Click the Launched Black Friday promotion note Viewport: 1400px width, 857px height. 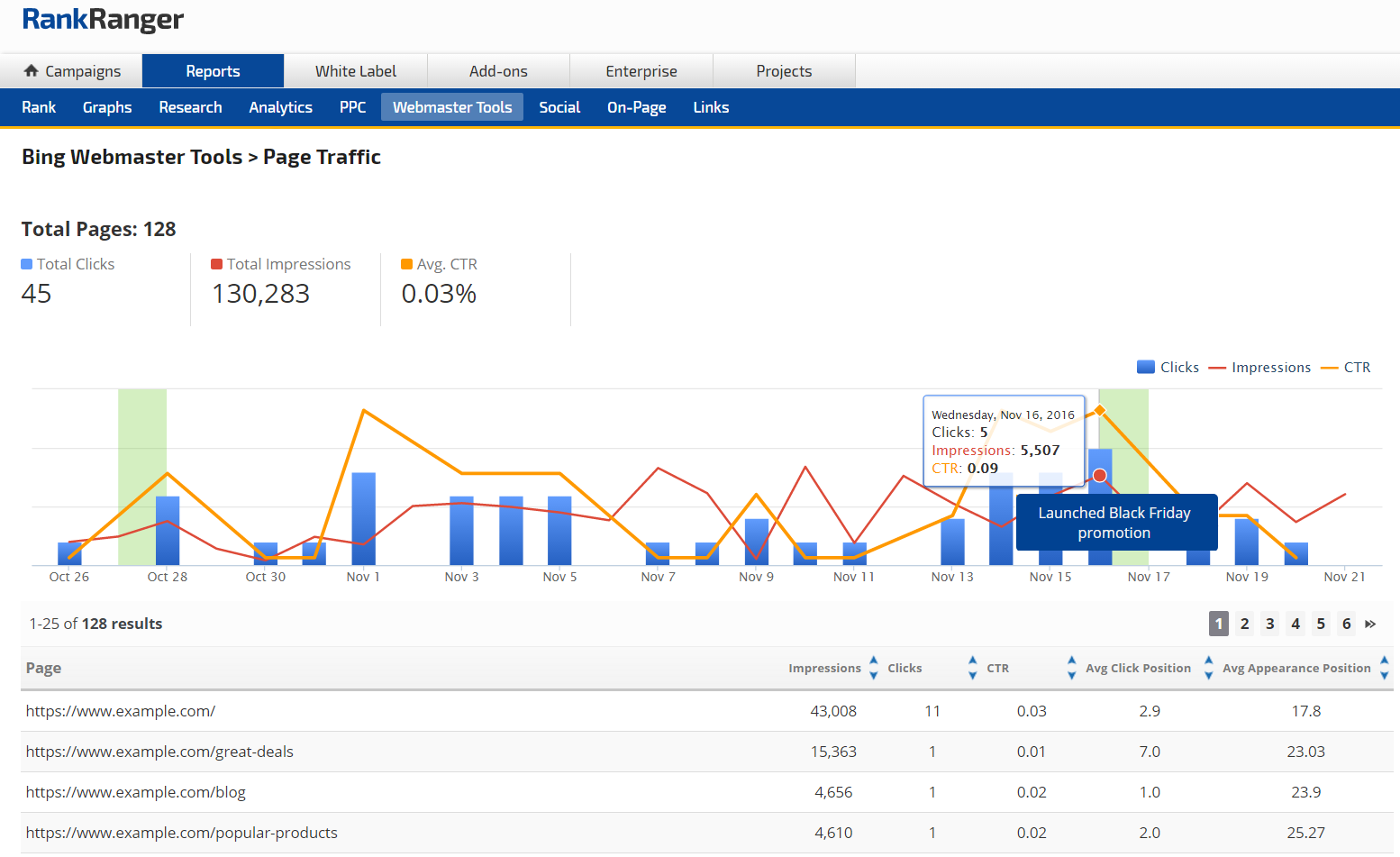point(1115,523)
